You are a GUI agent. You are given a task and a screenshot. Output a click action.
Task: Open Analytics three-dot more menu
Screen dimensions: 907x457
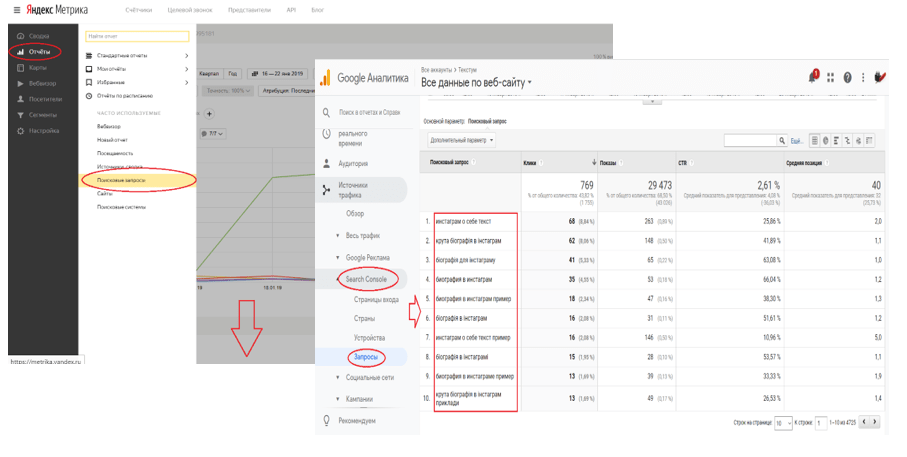(x=863, y=78)
